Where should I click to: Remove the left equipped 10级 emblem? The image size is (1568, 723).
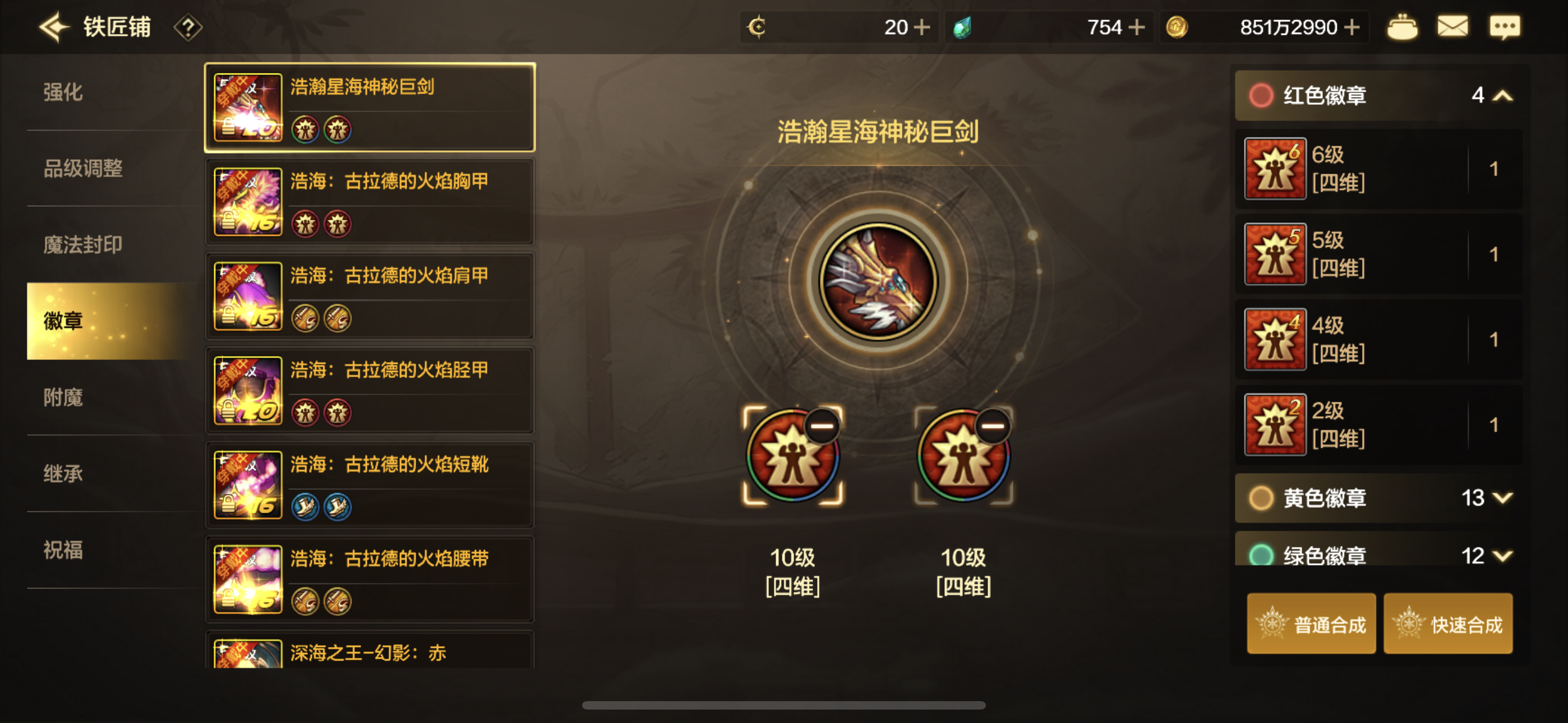(822, 426)
